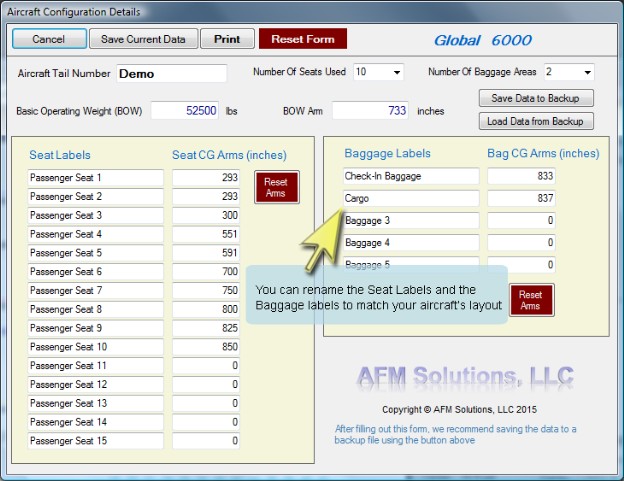Select the Passenger Seat 2 label field

[96, 197]
